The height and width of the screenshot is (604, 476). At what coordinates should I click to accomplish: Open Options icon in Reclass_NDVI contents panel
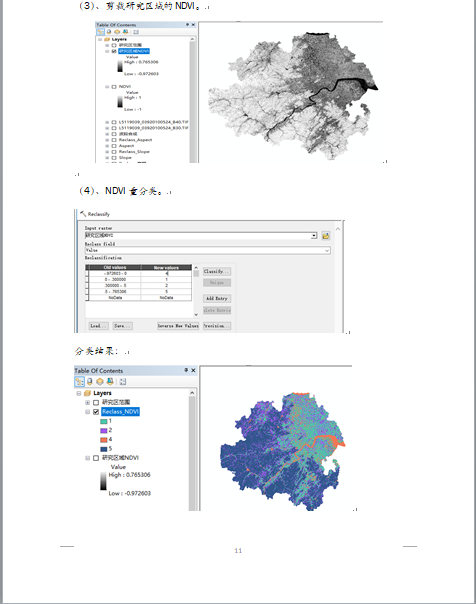[123, 382]
